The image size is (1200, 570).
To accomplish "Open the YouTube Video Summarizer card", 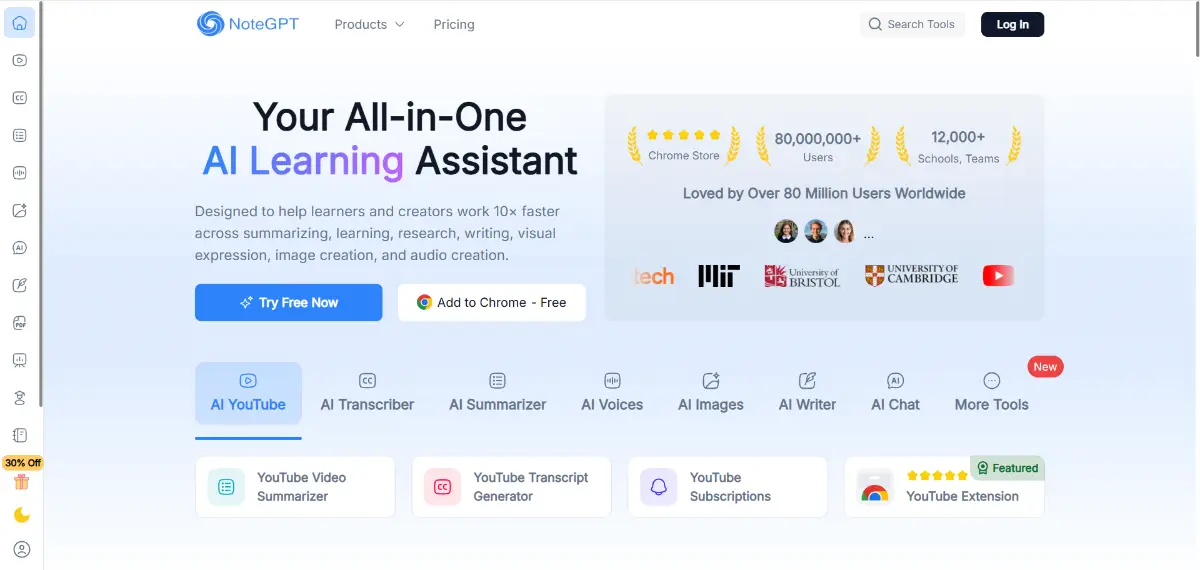I will (x=295, y=487).
